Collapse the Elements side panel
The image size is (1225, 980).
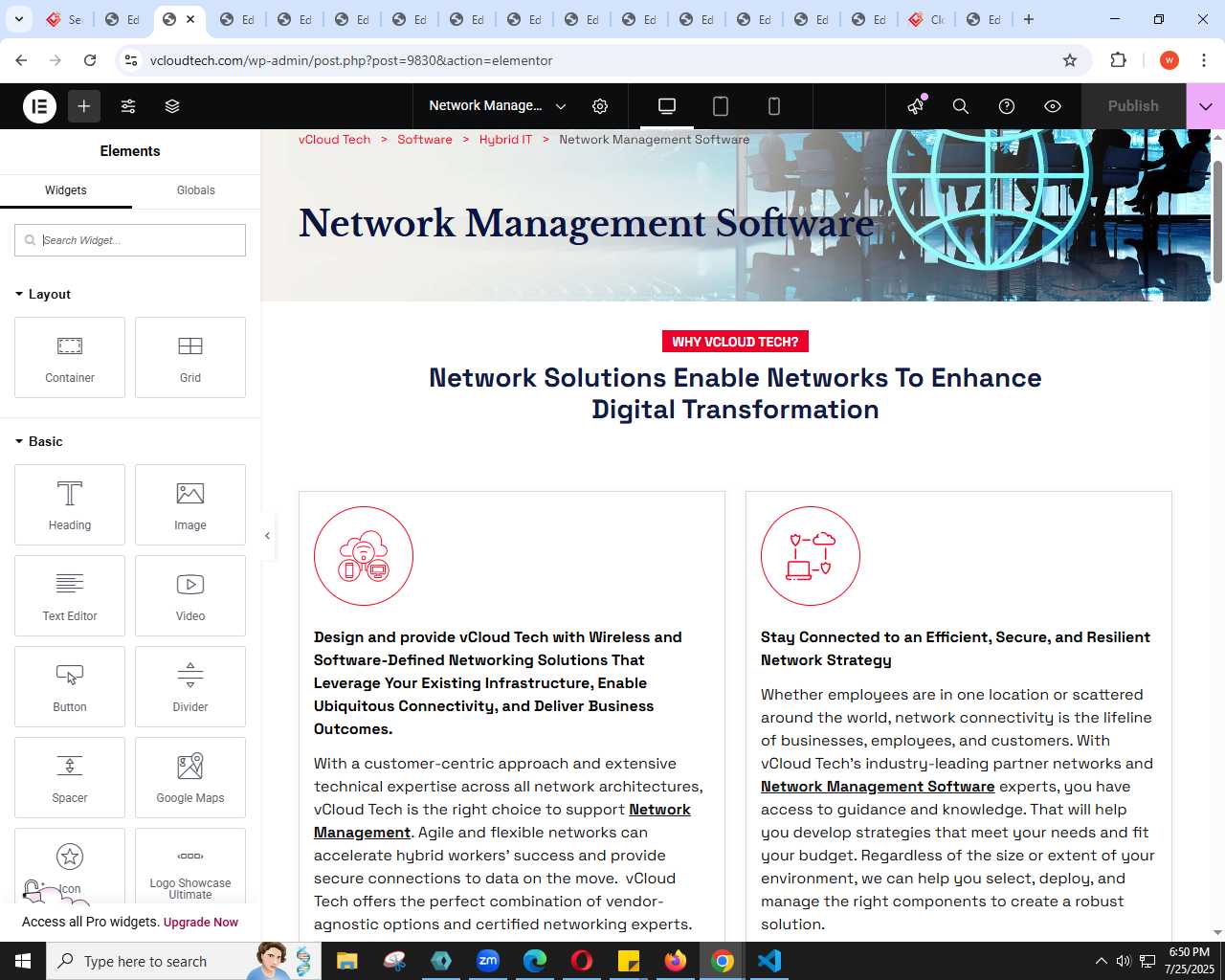pos(268,536)
